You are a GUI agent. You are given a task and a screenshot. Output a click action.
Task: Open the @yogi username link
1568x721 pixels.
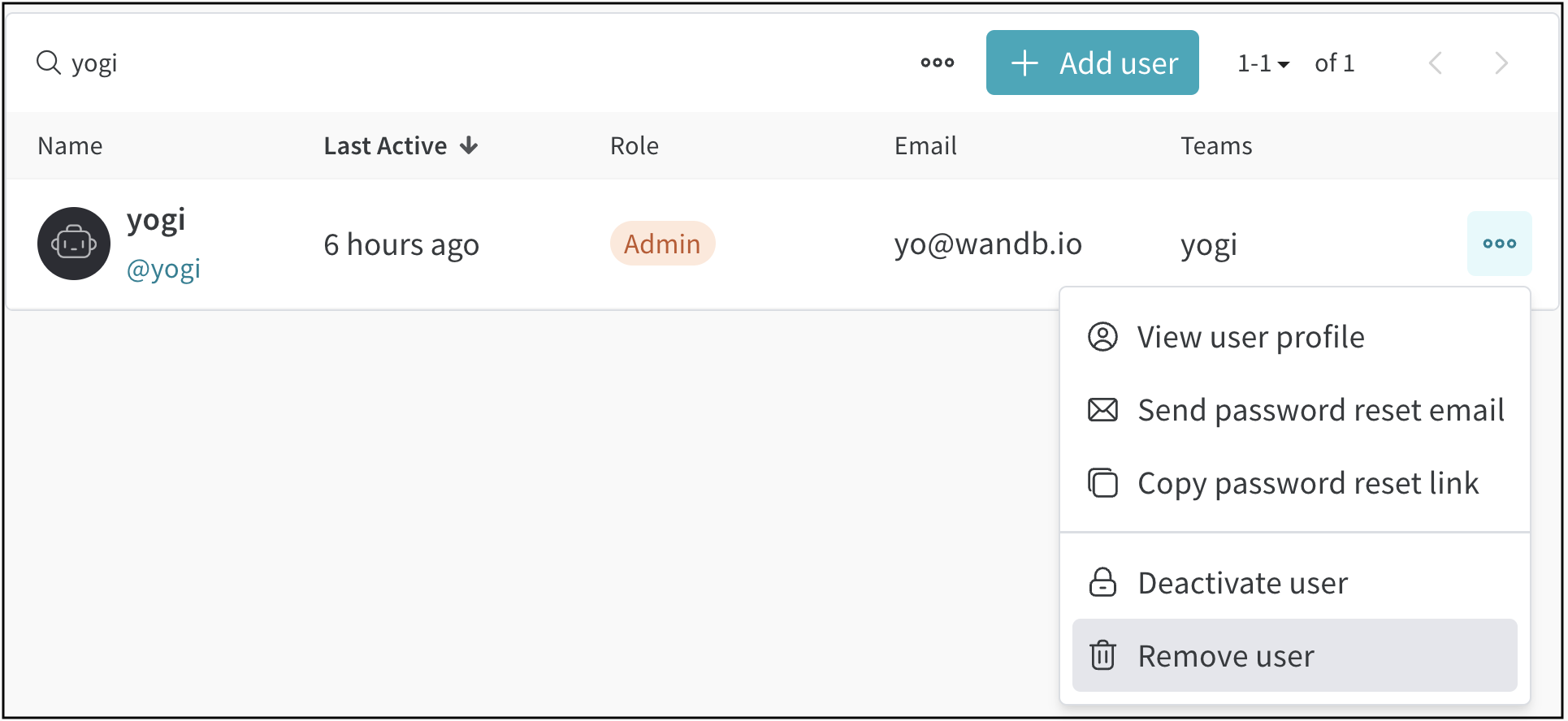coord(163,269)
